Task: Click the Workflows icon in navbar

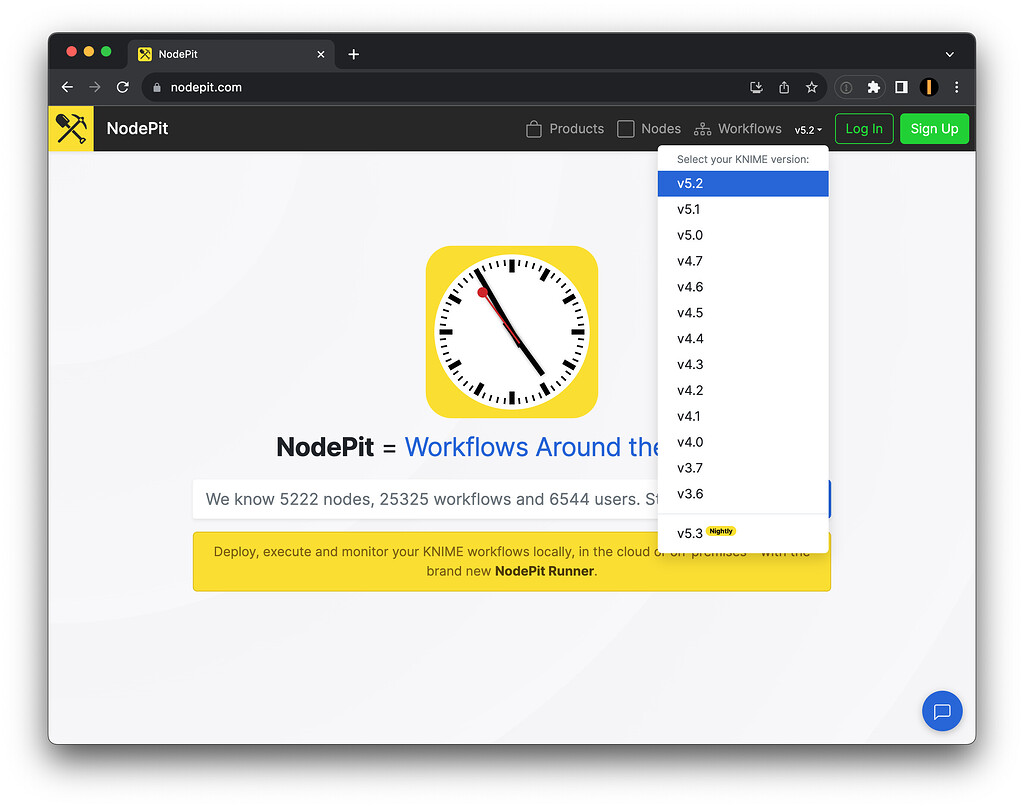Action: point(701,128)
